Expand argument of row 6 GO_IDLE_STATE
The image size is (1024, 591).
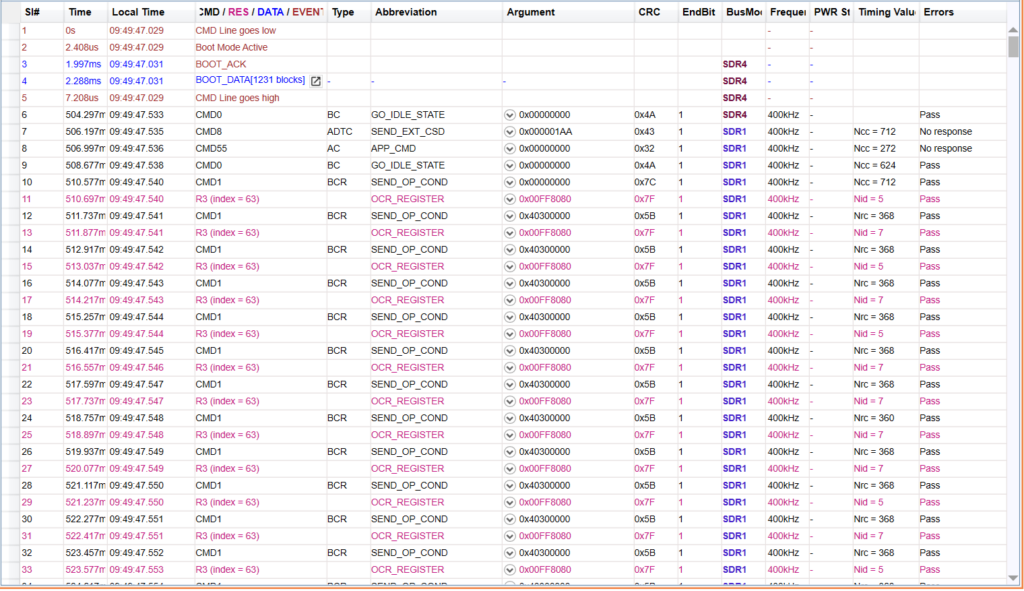pos(510,115)
